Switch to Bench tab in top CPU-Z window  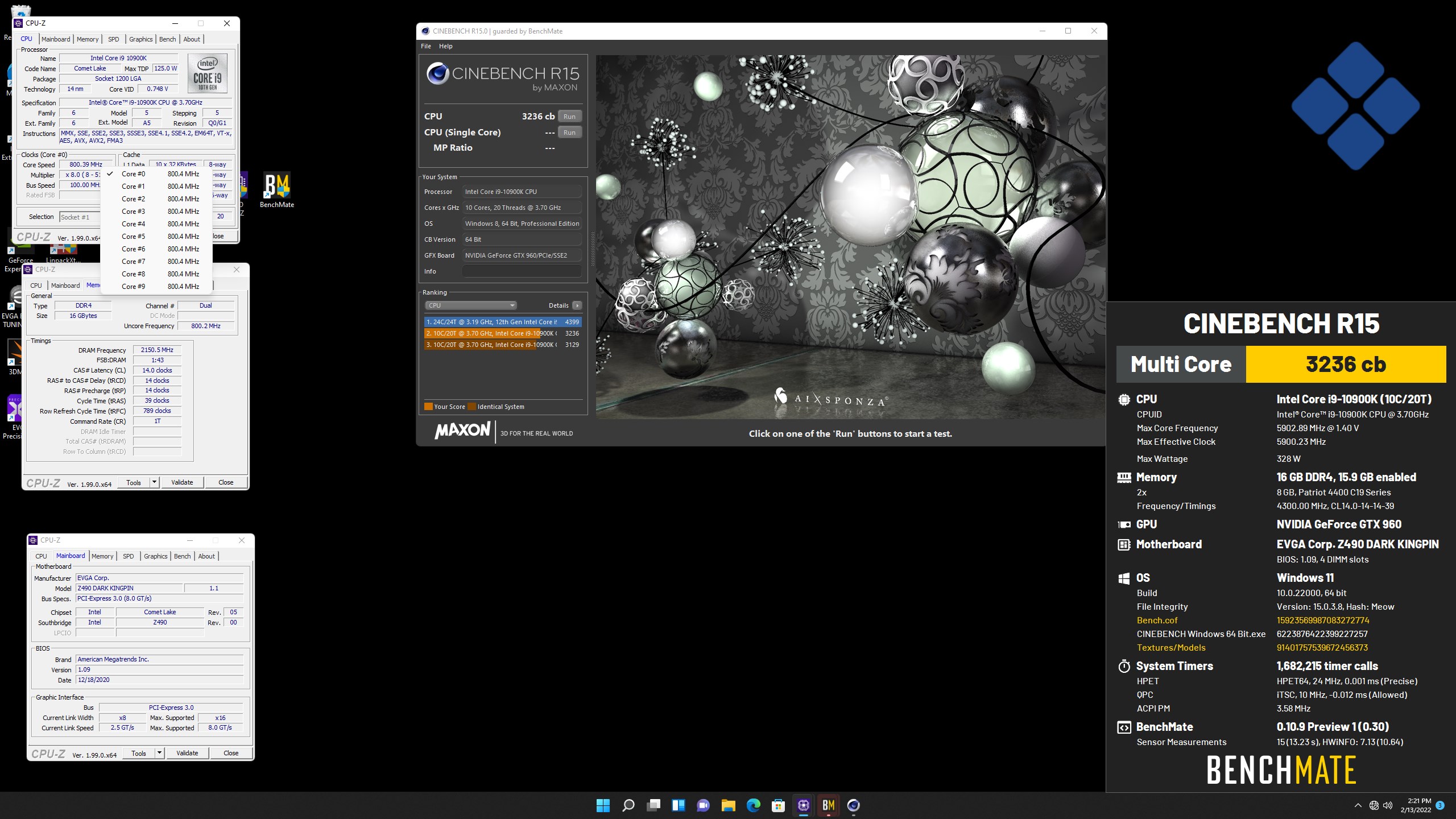[167, 39]
